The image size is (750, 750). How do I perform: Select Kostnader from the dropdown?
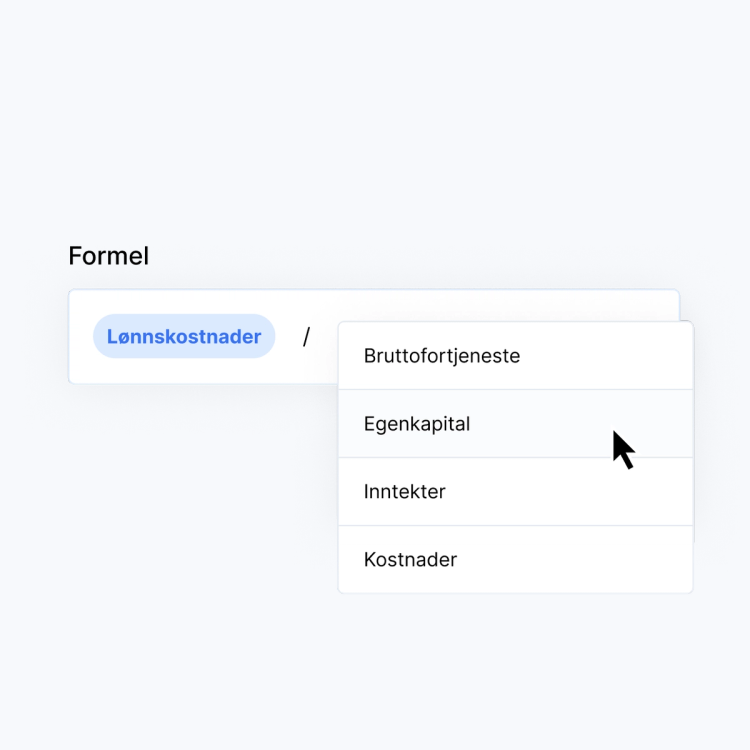(410, 560)
